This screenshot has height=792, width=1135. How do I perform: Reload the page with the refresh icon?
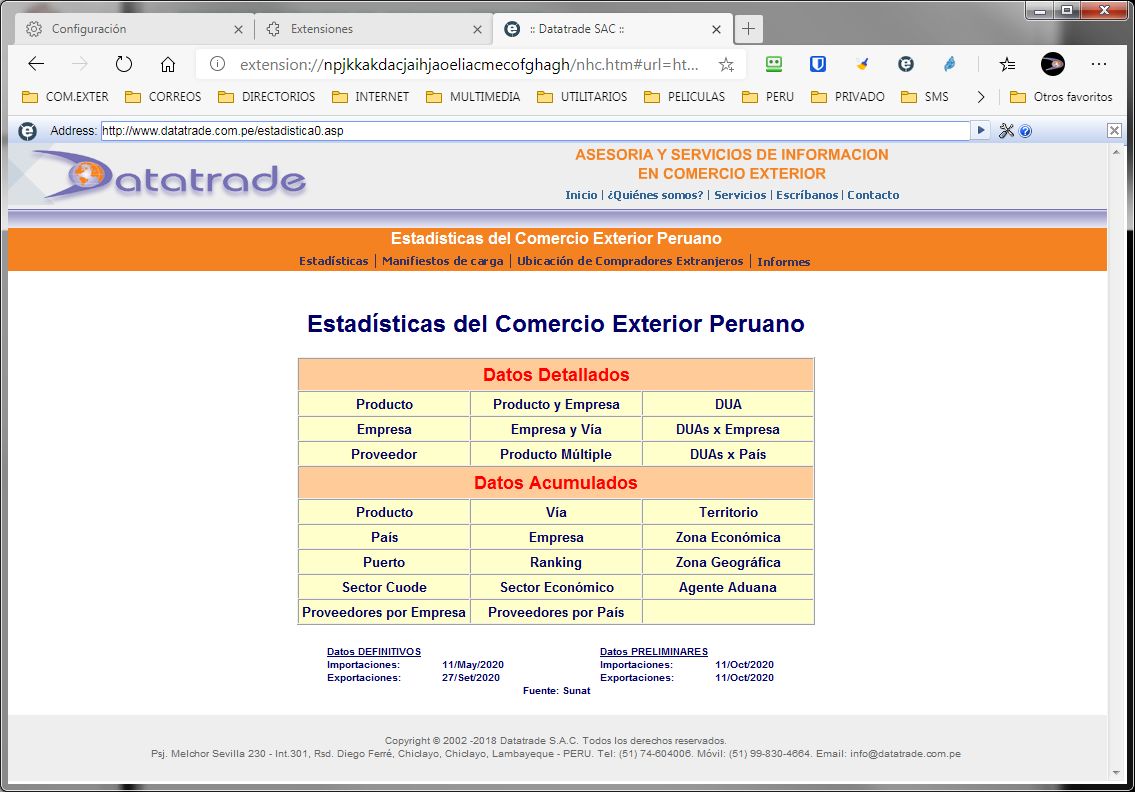tap(124, 64)
